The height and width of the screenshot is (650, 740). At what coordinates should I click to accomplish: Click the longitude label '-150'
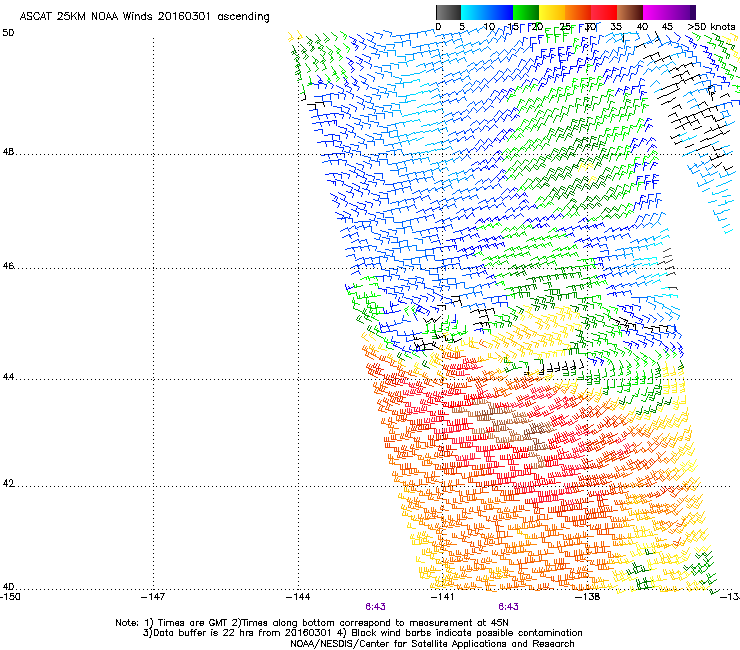tap(10, 597)
